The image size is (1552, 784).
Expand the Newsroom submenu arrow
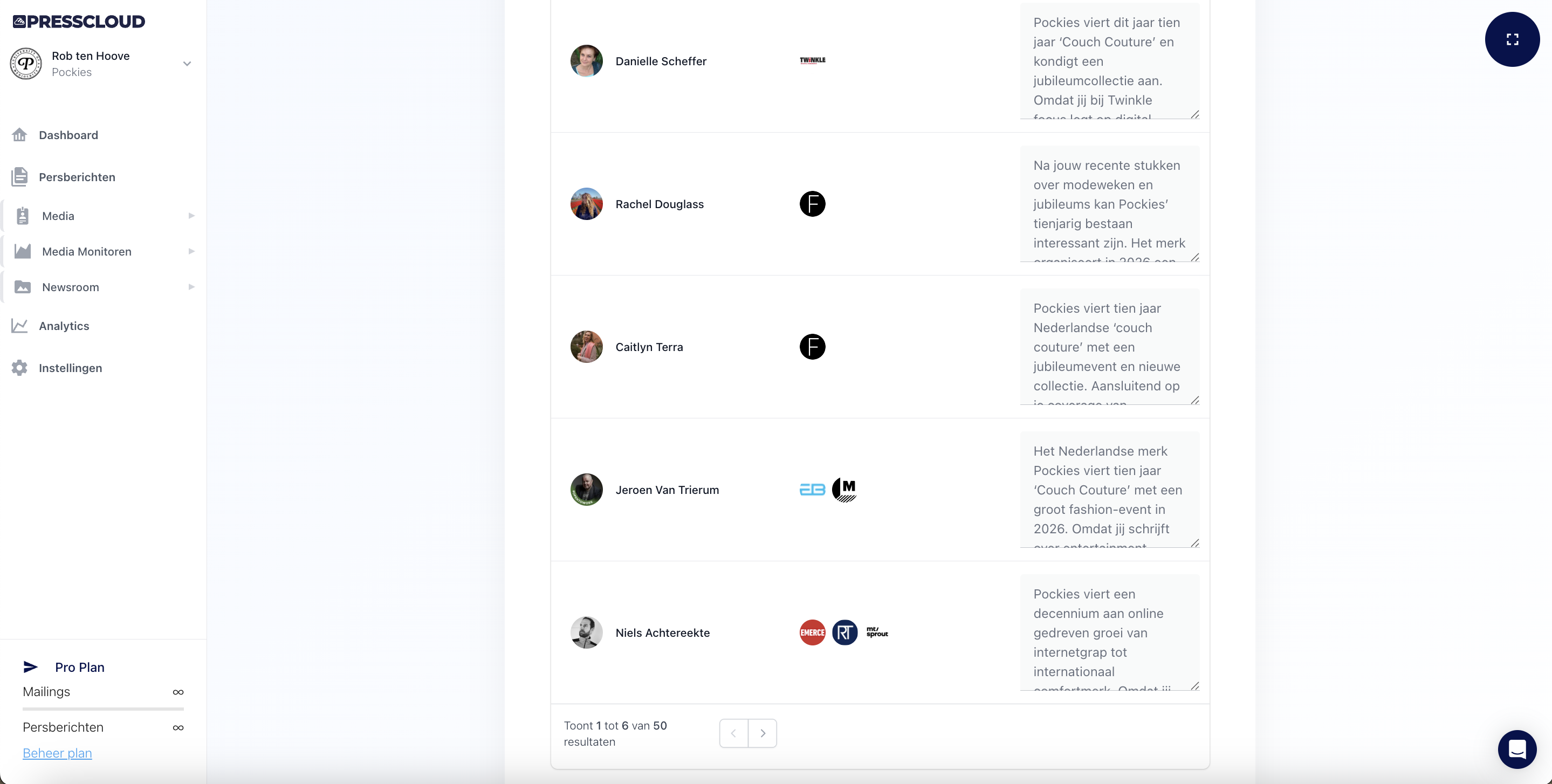191,287
